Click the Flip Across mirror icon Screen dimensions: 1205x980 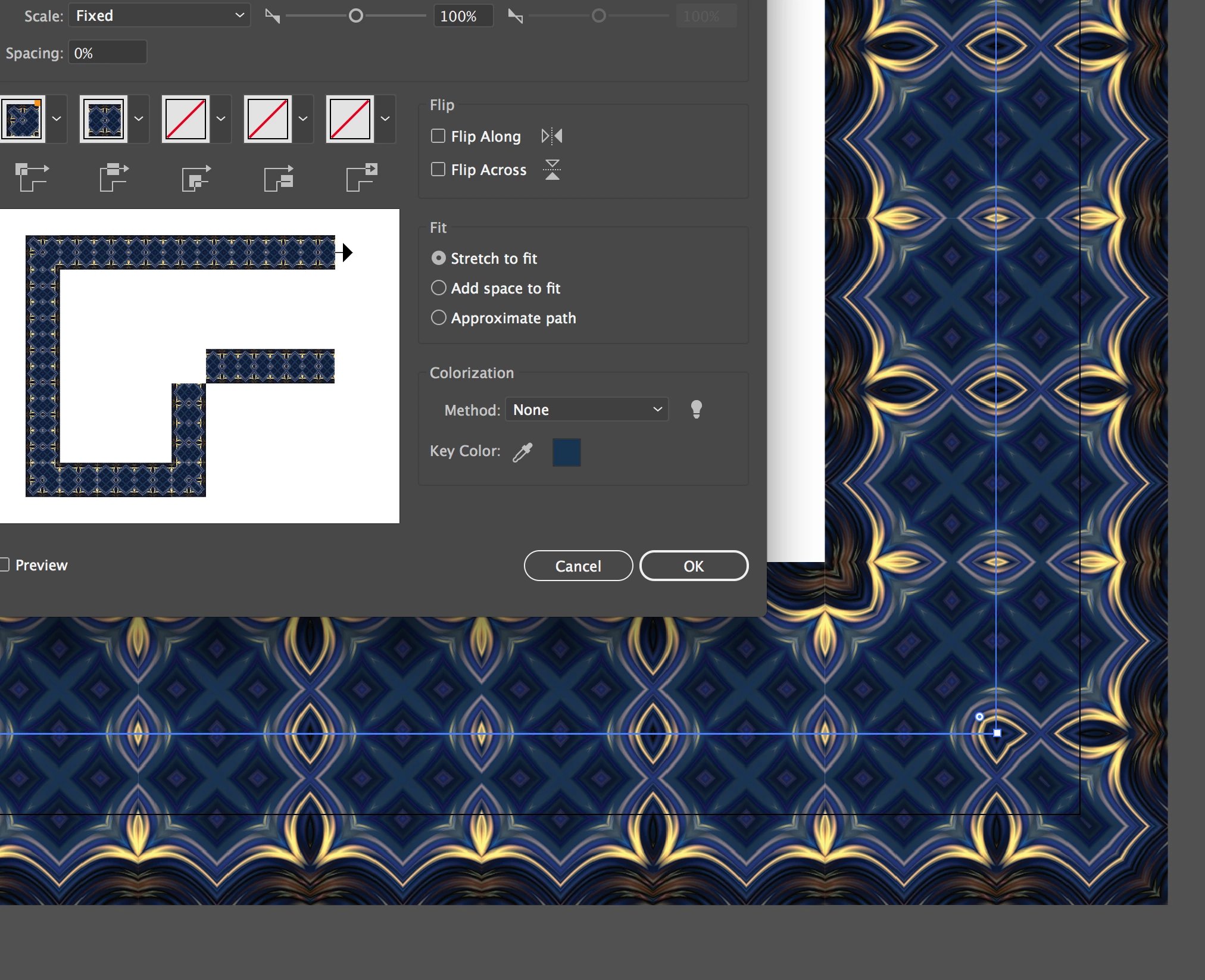[552, 170]
